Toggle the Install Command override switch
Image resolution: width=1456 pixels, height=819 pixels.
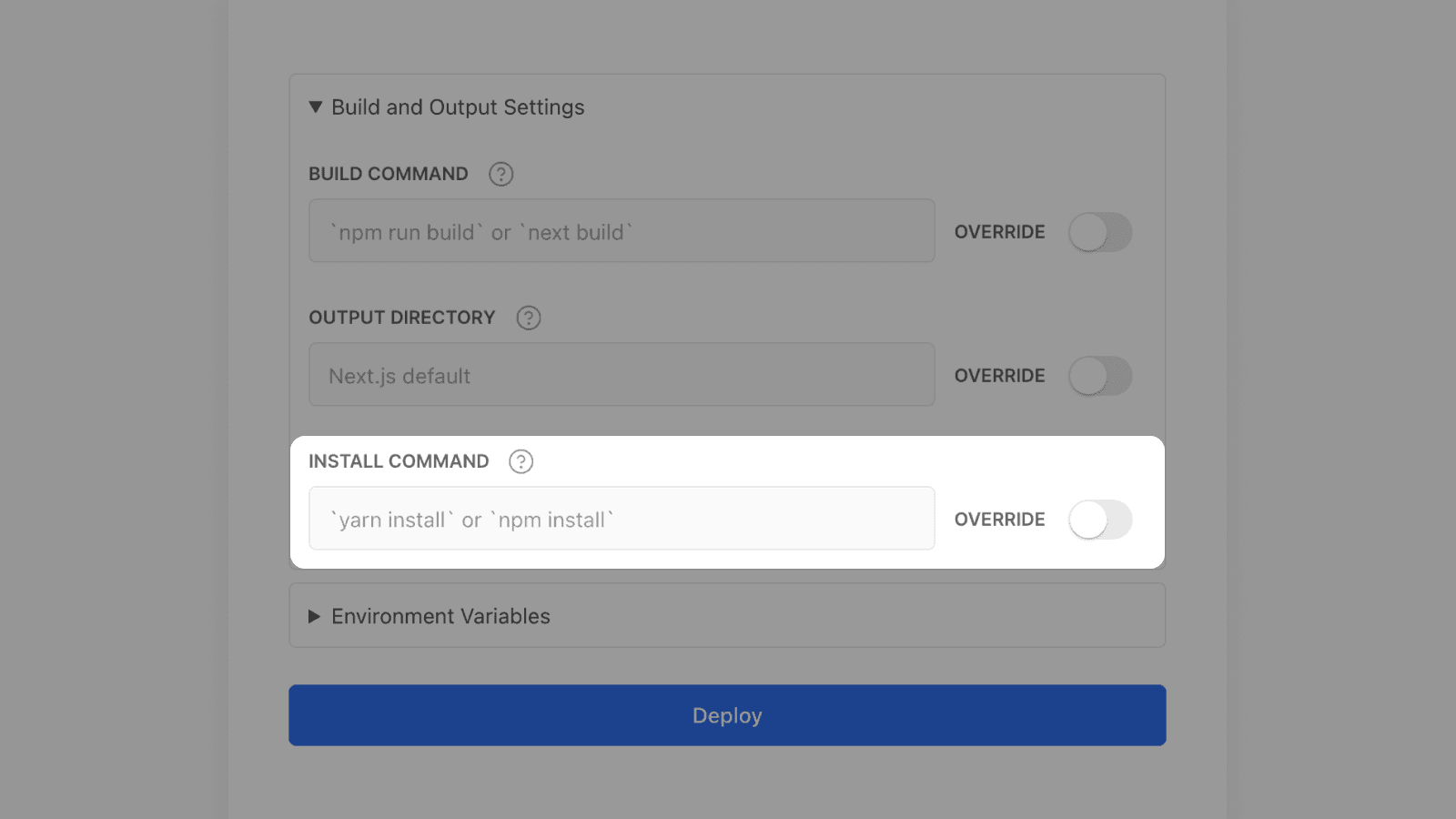(1099, 520)
